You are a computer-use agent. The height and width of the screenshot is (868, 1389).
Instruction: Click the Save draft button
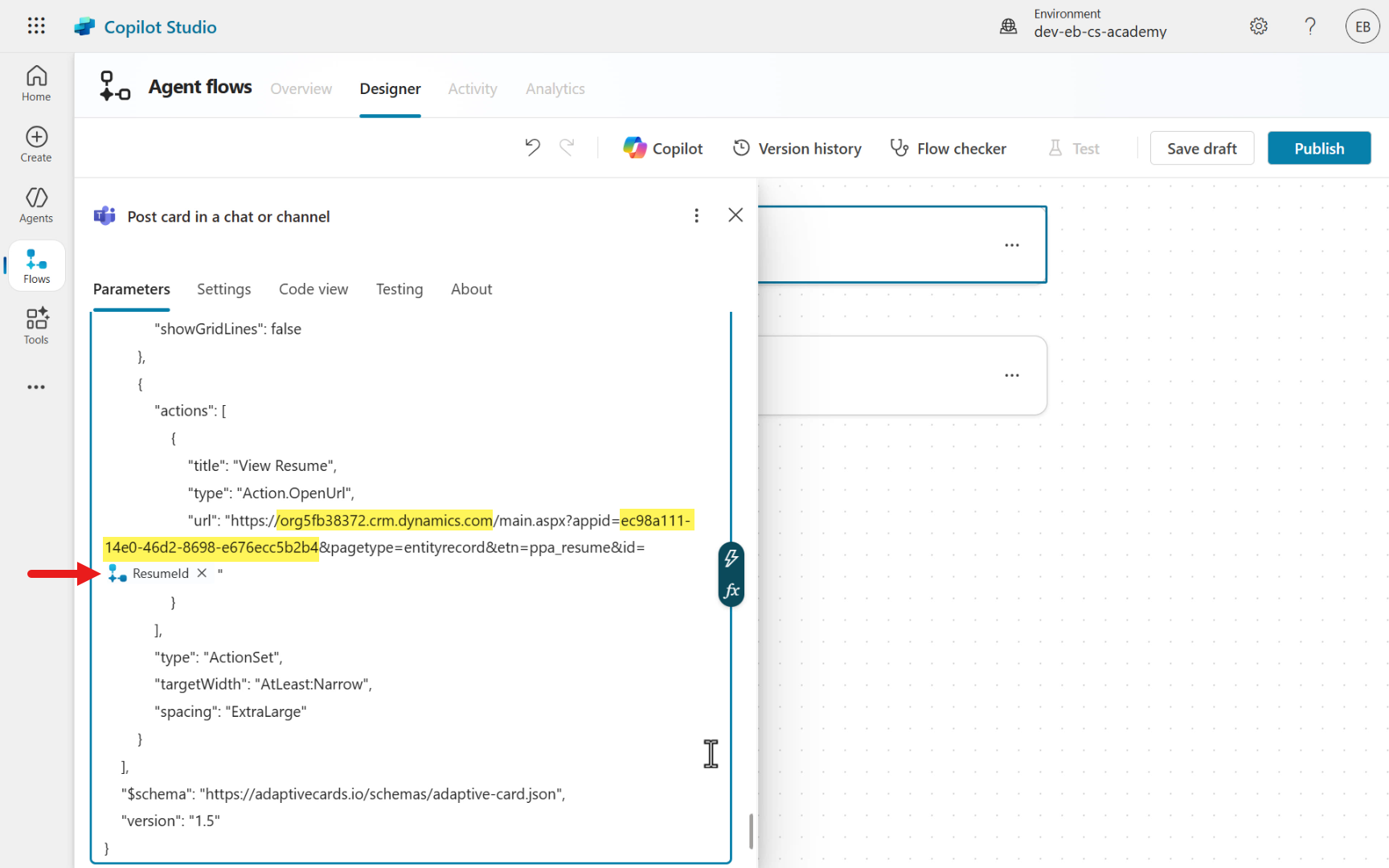(1201, 148)
